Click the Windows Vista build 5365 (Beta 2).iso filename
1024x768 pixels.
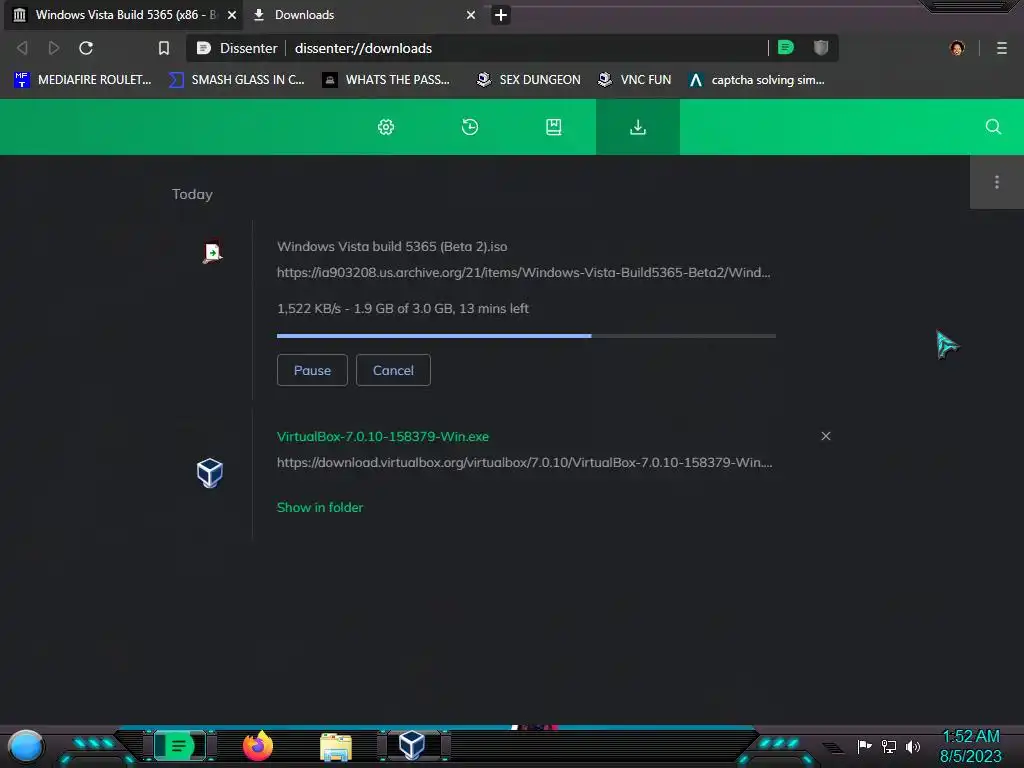(392, 246)
